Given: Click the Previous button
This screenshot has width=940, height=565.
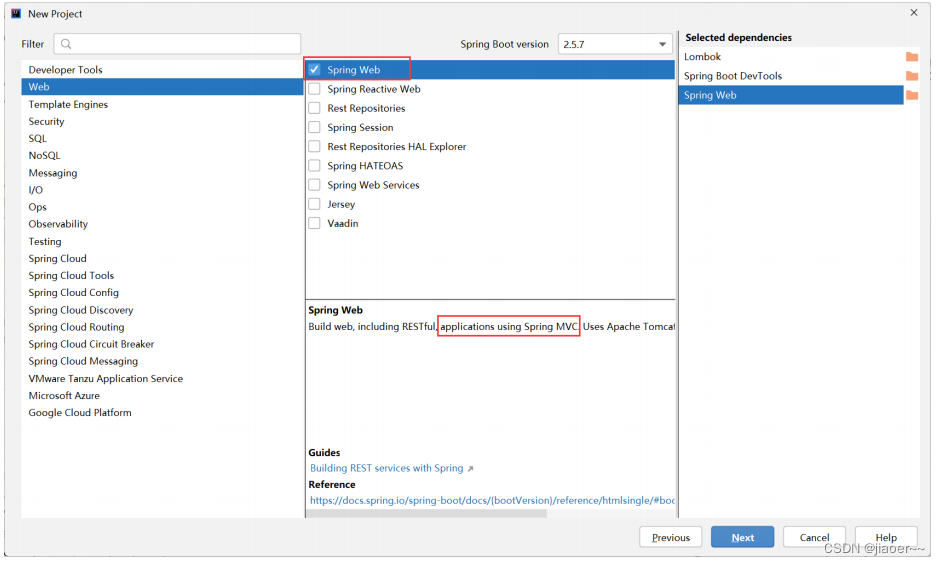Looking at the screenshot, I should (670, 537).
